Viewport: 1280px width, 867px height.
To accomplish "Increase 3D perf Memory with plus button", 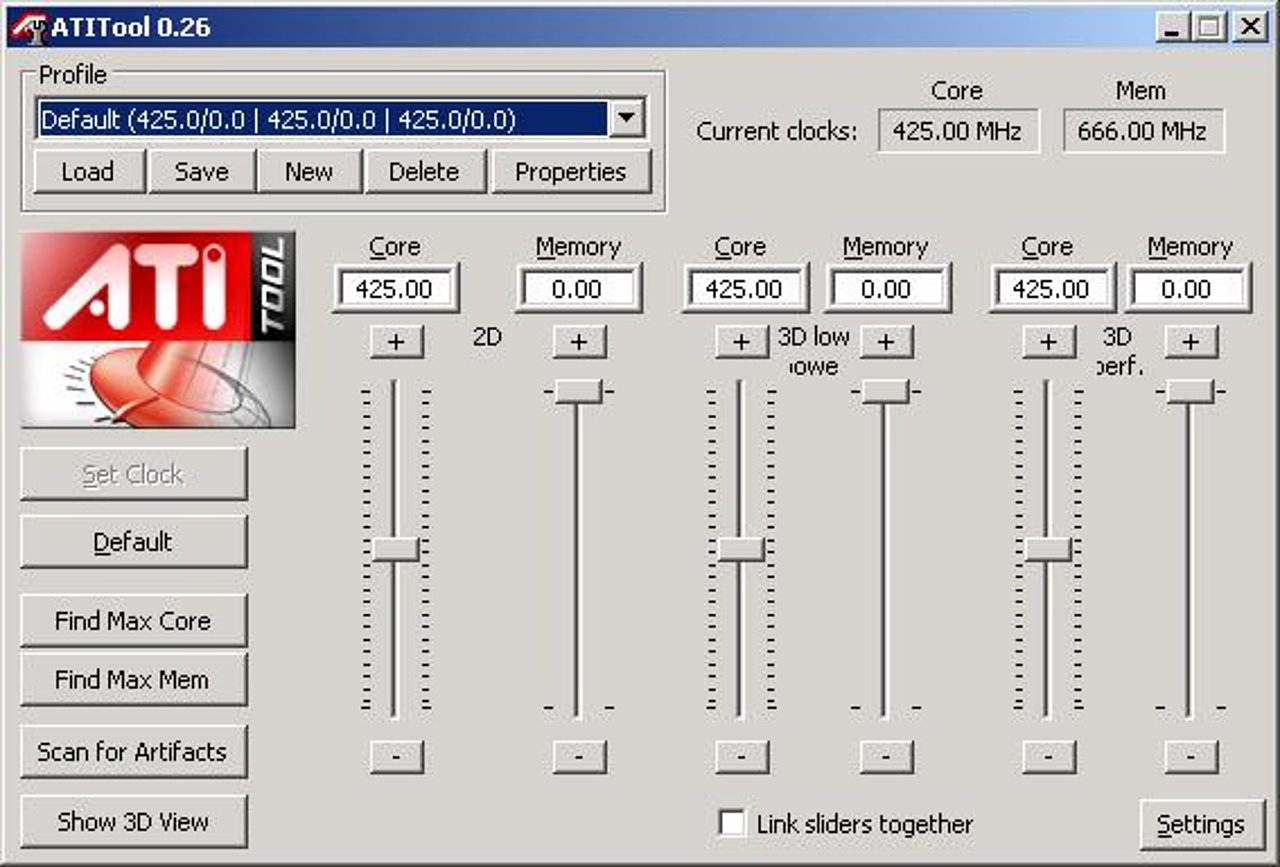I will point(1190,342).
